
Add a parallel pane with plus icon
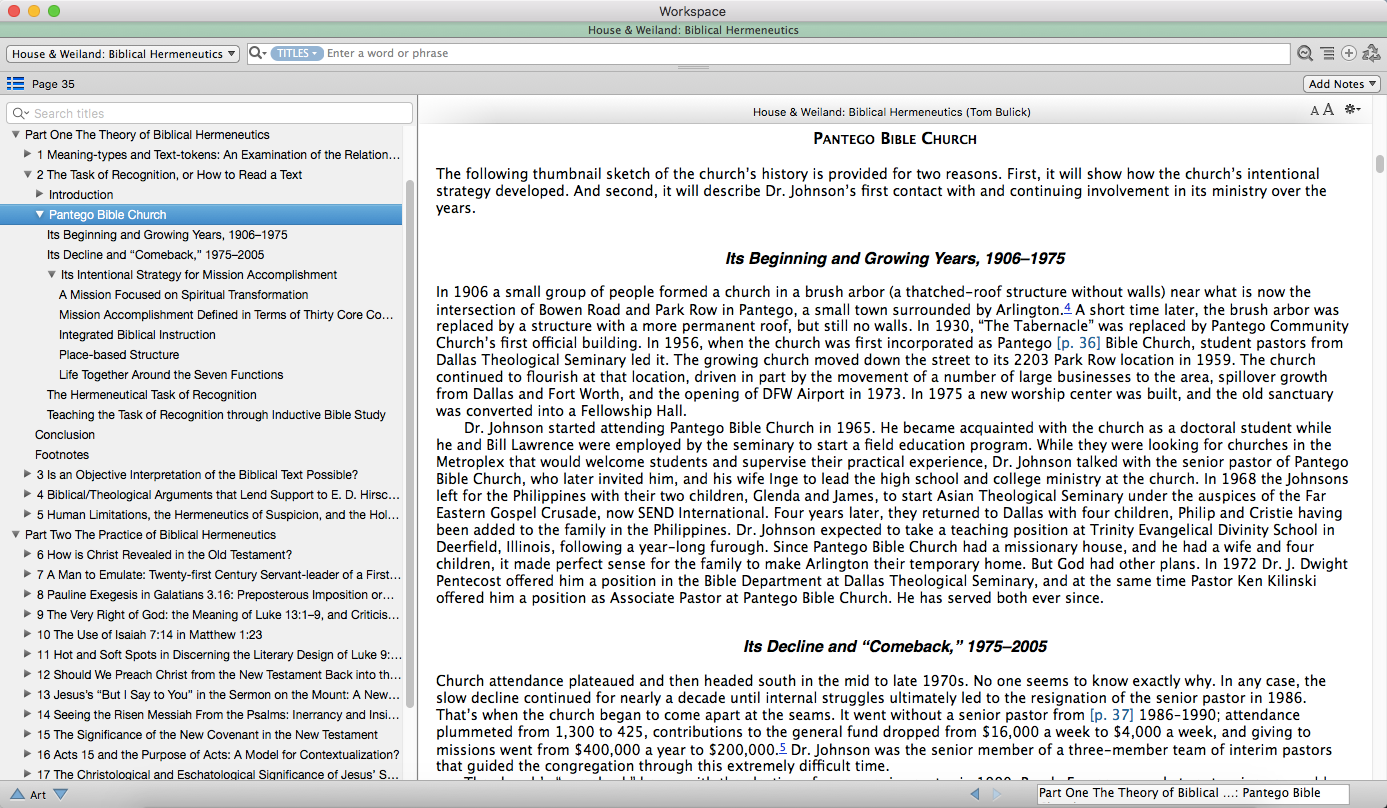pyautogui.click(x=1348, y=54)
